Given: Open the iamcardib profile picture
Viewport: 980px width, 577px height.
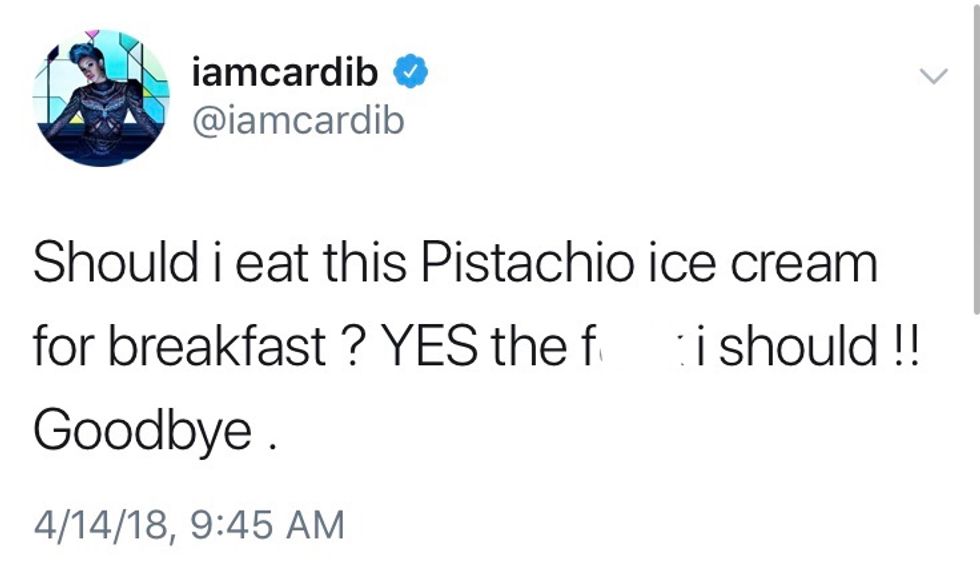Looking at the screenshot, I should (101, 98).
